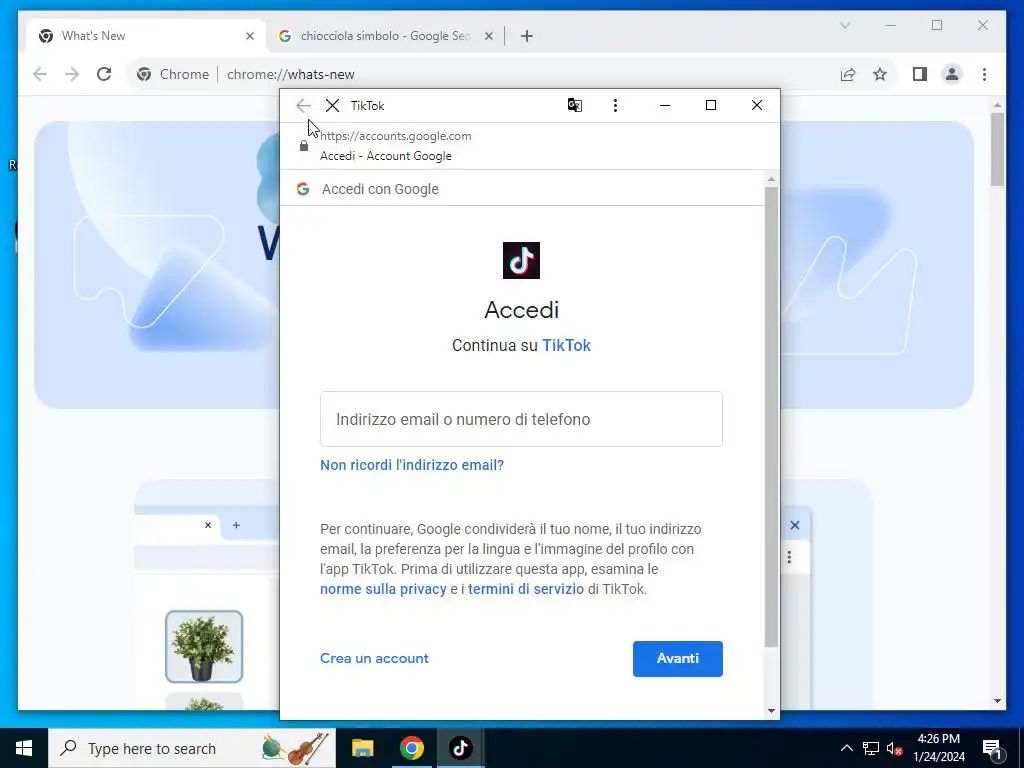Viewport: 1024px width, 768px height.
Task: Open Non ricordi l'indirizzo email link
Action: coord(412,465)
